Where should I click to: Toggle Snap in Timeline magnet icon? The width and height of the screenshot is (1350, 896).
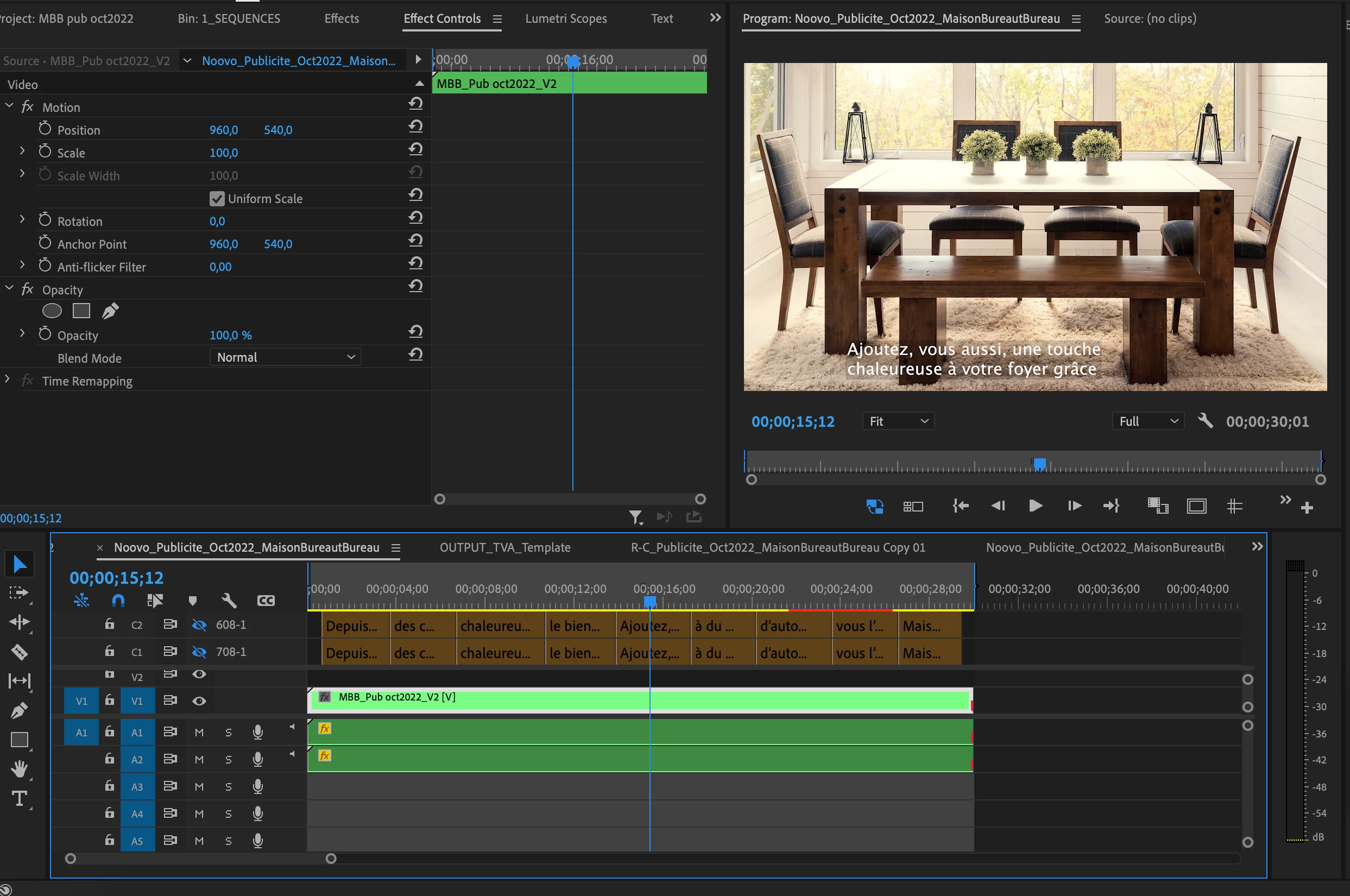(x=118, y=601)
